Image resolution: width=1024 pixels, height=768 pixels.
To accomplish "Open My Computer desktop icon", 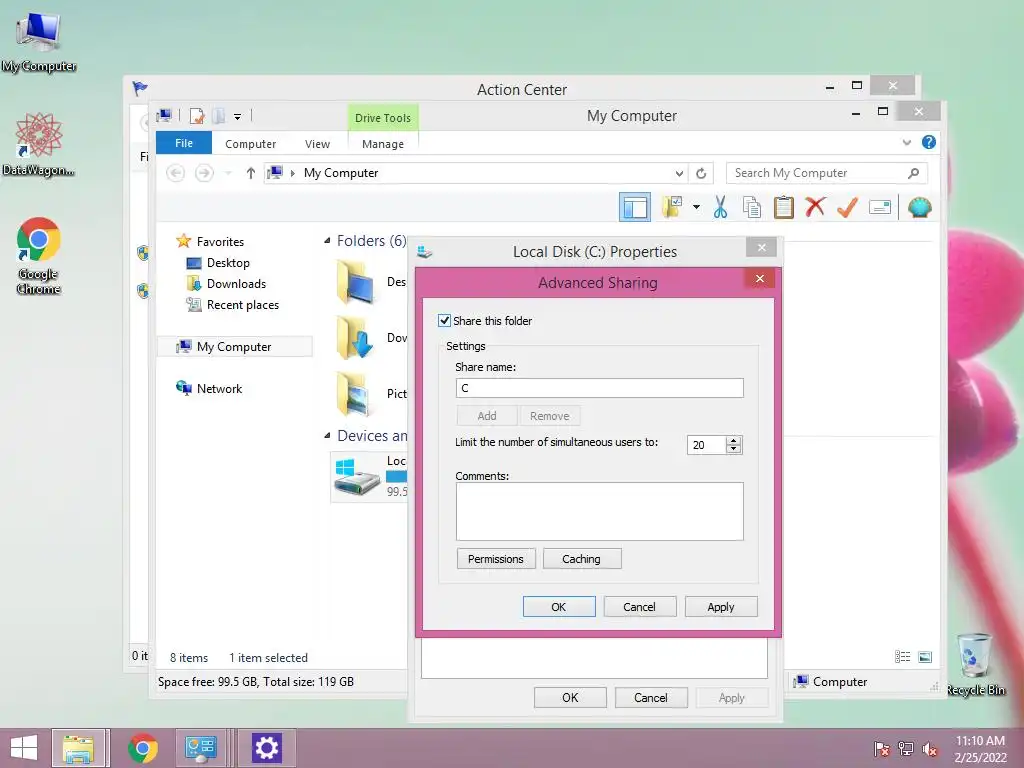I will pyautogui.click(x=39, y=42).
